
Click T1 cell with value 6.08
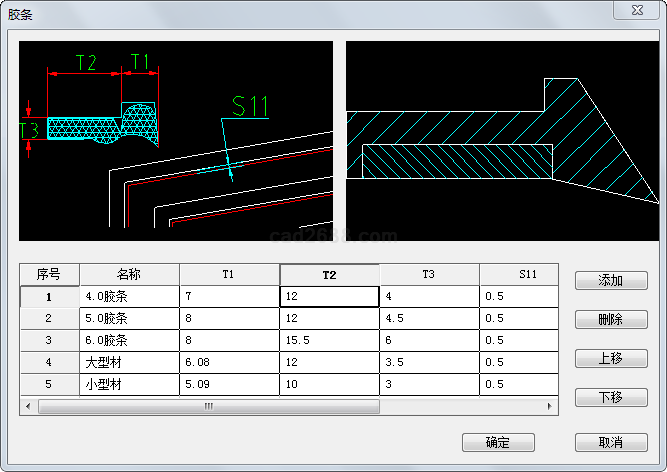[x=229, y=362]
